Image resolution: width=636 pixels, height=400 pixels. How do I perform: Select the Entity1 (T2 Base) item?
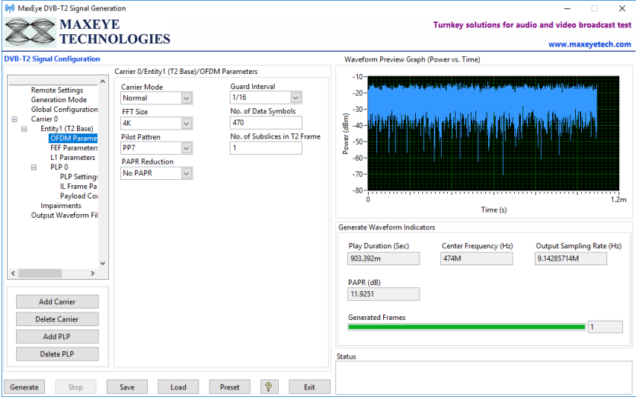[x=67, y=129]
